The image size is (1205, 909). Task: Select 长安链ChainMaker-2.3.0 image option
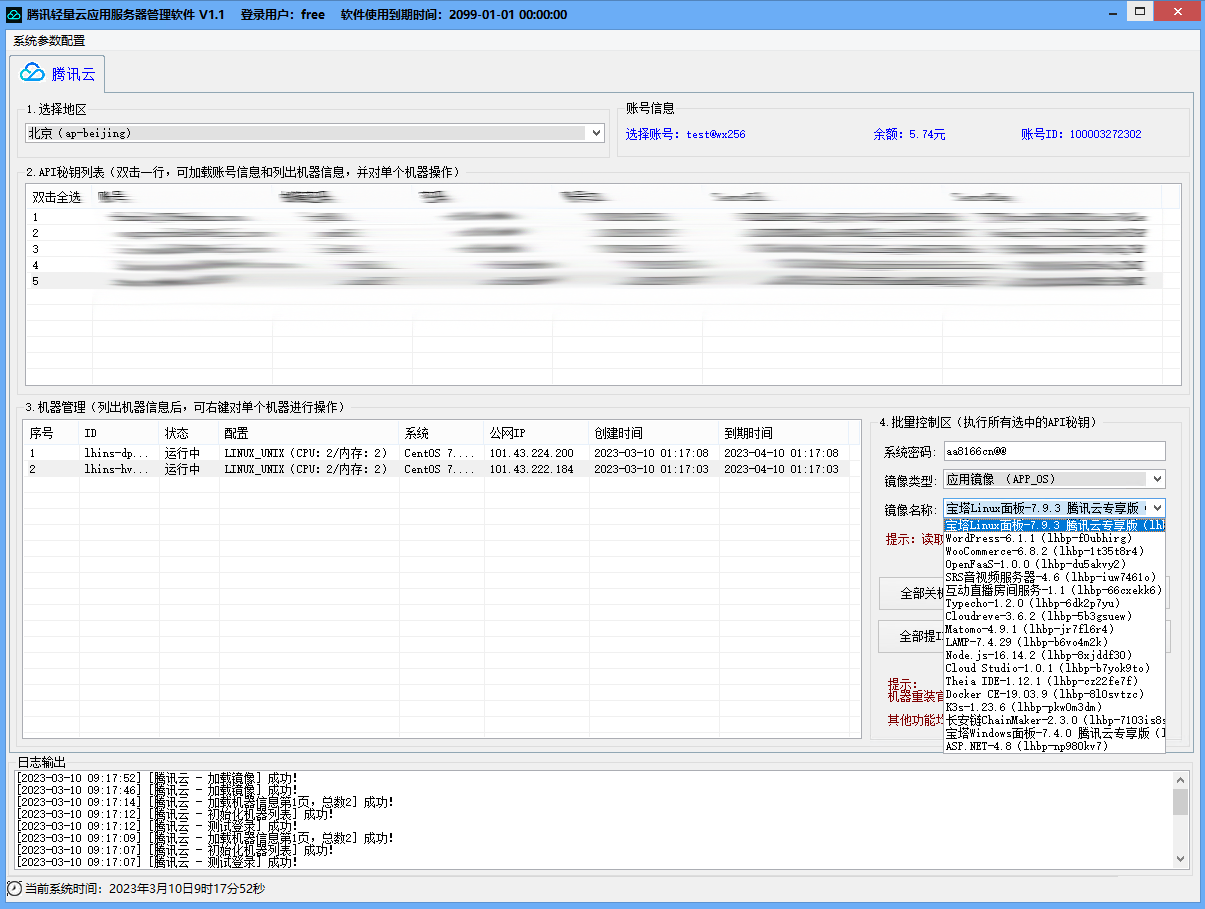(1054, 720)
